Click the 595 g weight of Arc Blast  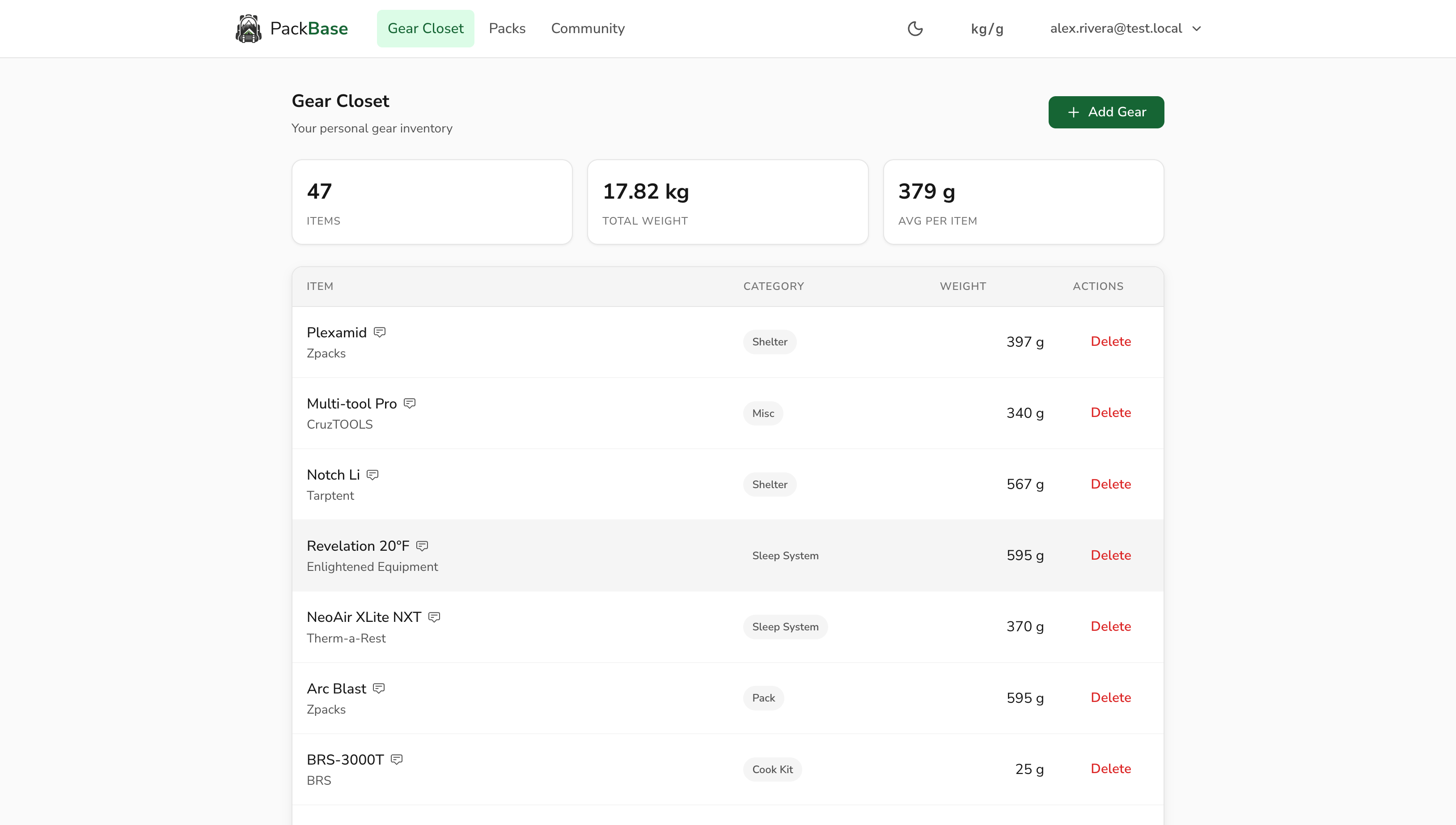pyautogui.click(x=1024, y=697)
